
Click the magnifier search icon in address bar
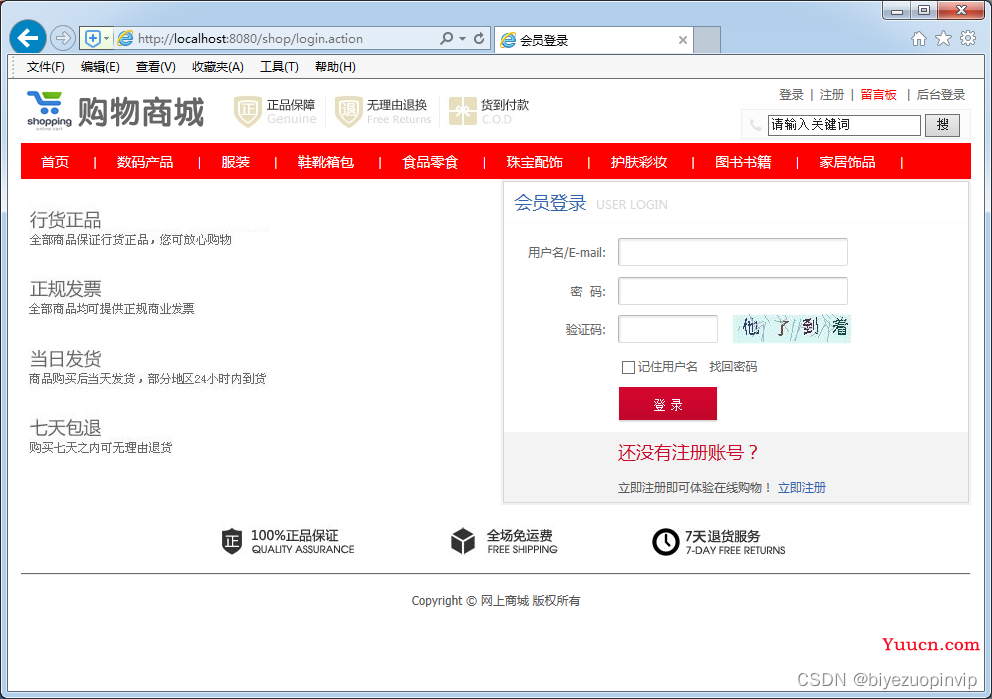pyautogui.click(x=447, y=39)
